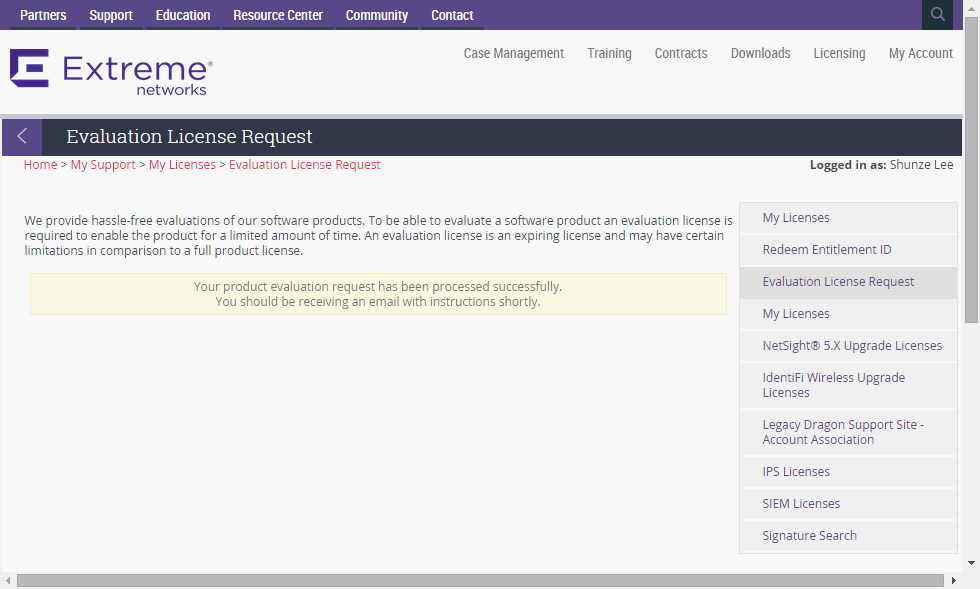
Task: Open NetSight 5.X Upgrade Licenses
Action: [x=848, y=345]
